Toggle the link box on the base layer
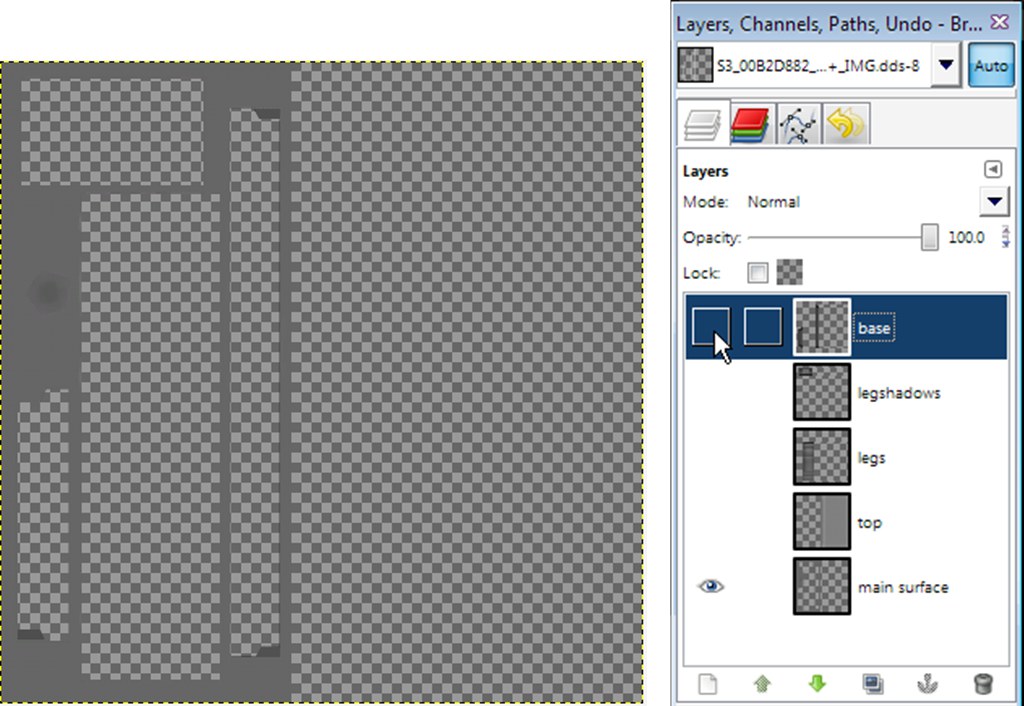Image resolution: width=1024 pixels, height=706 pixels. (x=762, y=327)
